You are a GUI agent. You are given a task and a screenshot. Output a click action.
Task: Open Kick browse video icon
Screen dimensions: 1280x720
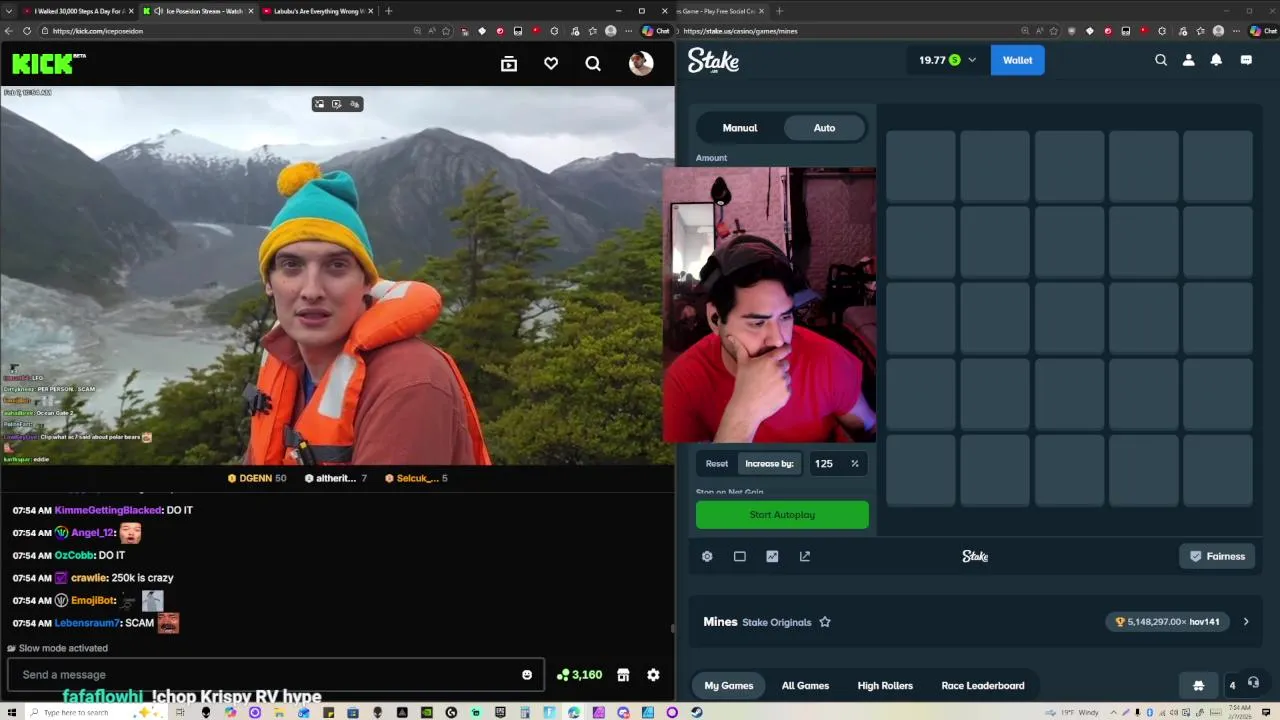[509, 64]
